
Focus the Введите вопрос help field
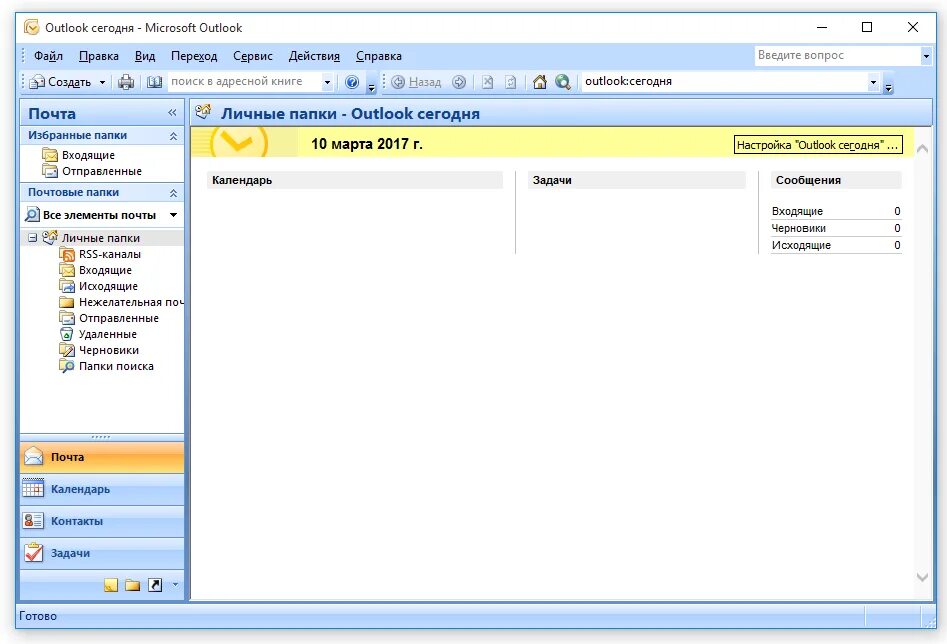(838, 56)
